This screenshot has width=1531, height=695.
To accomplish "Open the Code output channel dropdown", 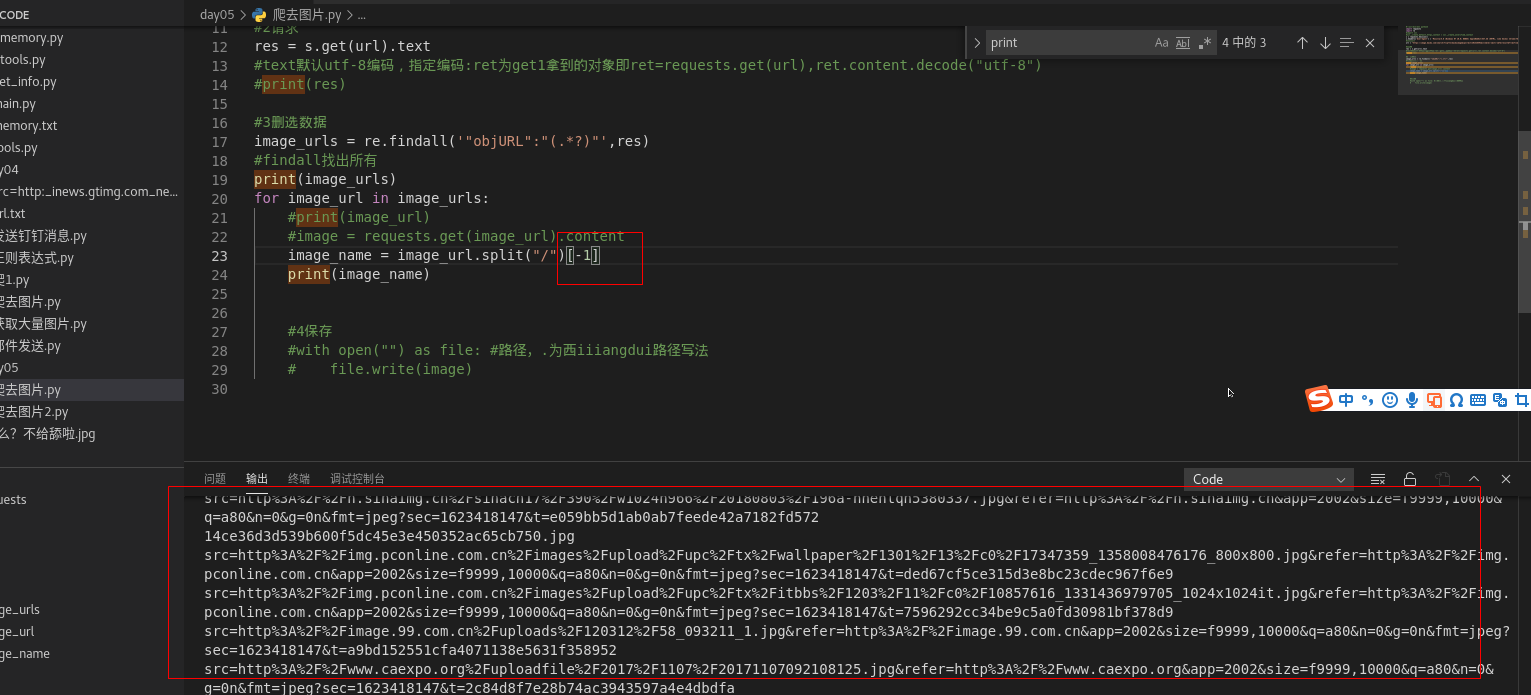I will click(1268, 479).
